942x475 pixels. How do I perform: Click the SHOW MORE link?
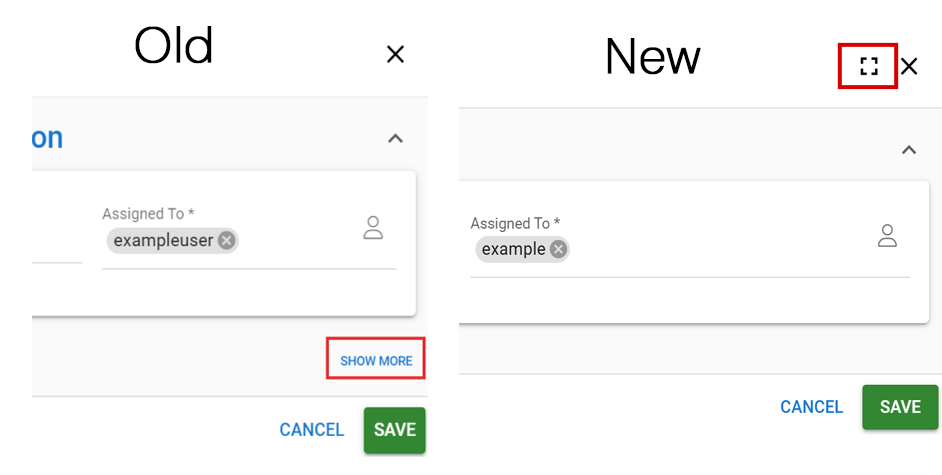(x=376, y=361)
